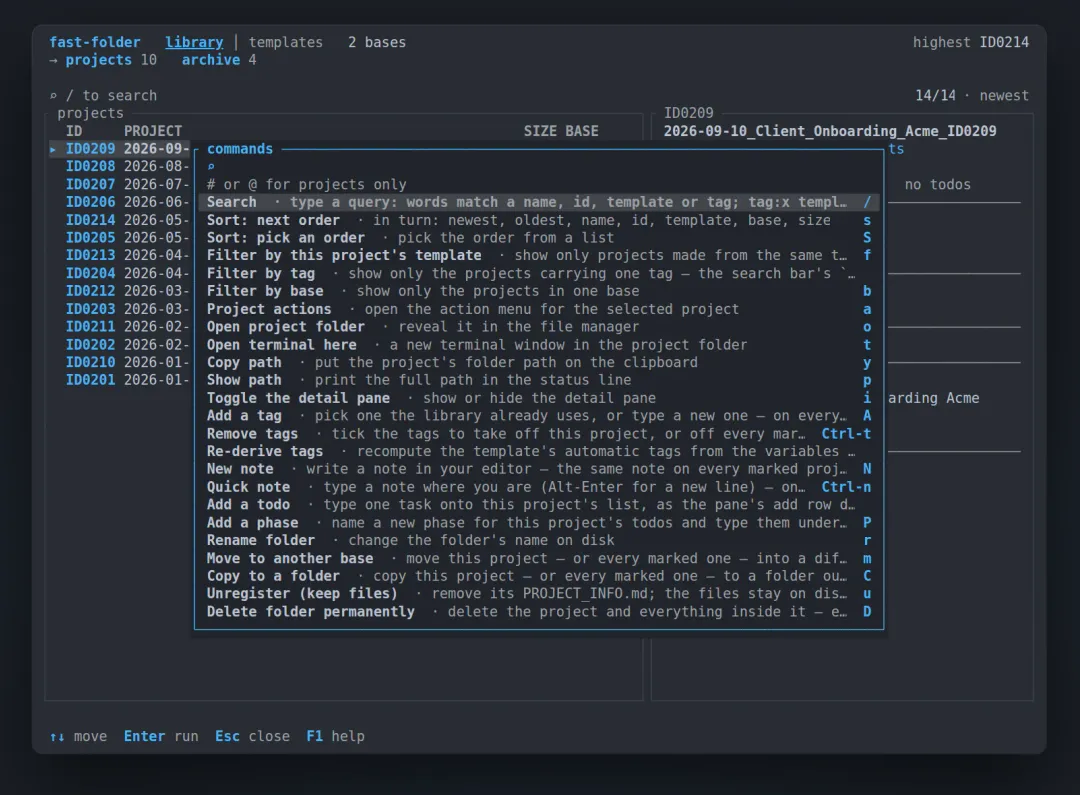This screenshot has width=1080, height=795.
Task: Click the PROJECT column header
Action: pyautogui.click(x=153, y=131)
